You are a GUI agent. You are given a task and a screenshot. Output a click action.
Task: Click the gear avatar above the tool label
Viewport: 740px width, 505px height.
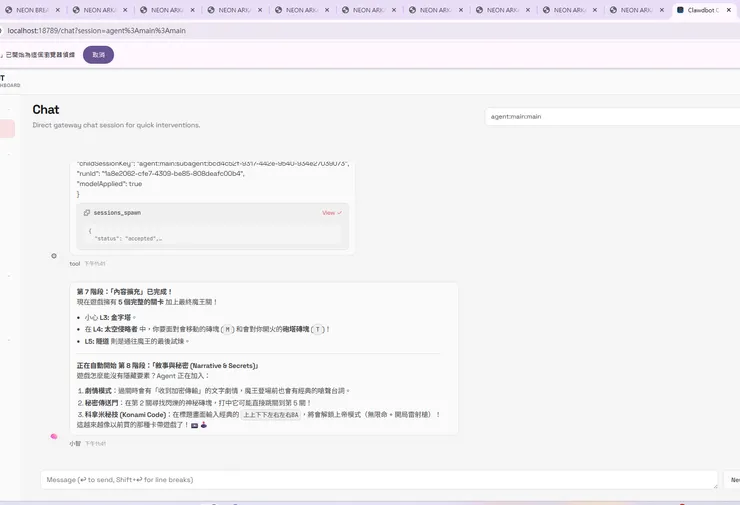(x=54, y=256)
